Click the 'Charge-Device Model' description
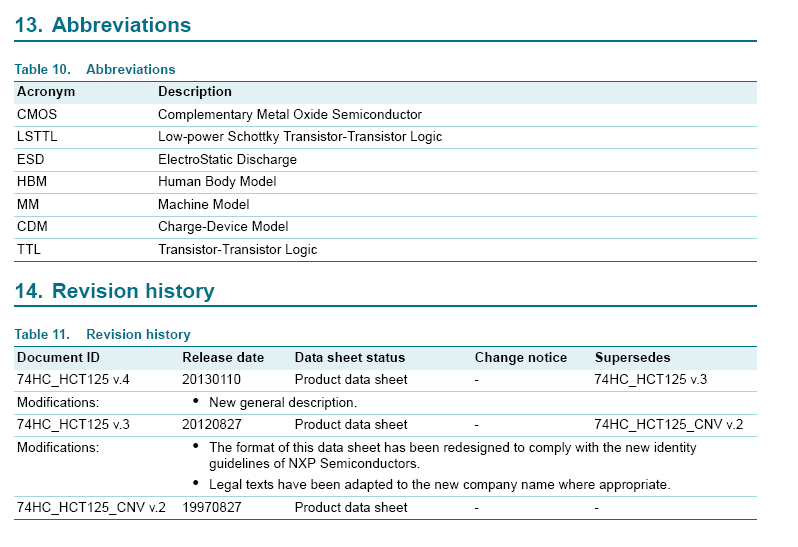Viewport: 798px width, 547px height. 223,226
